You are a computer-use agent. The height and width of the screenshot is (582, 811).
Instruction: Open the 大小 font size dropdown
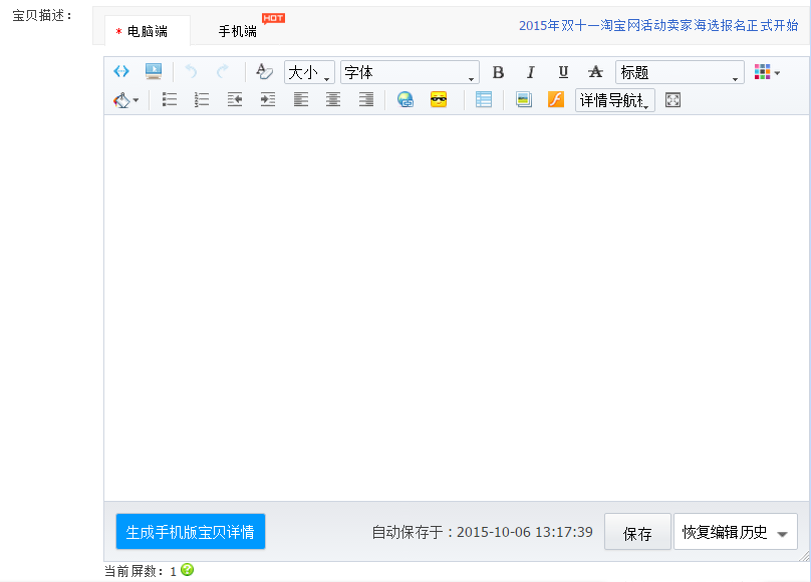pyautogui.click(x=306, y=71)
